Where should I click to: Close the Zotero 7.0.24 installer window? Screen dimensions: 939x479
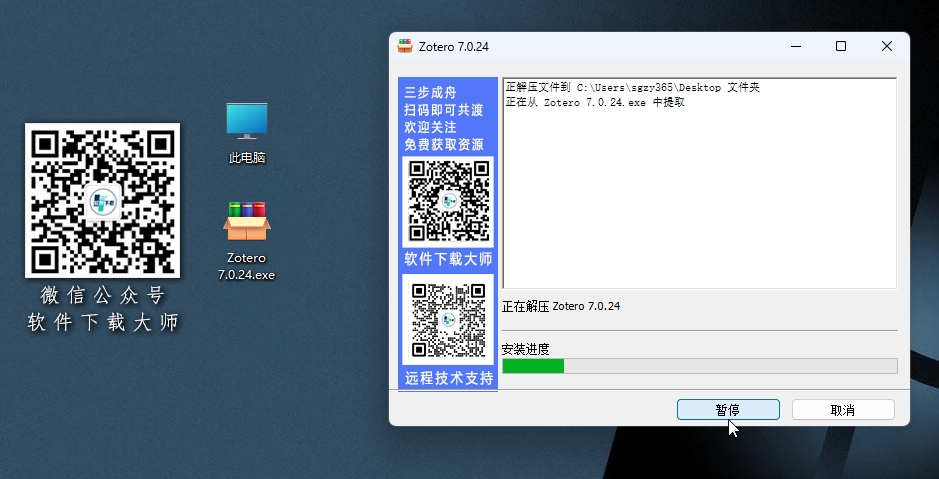887,46
